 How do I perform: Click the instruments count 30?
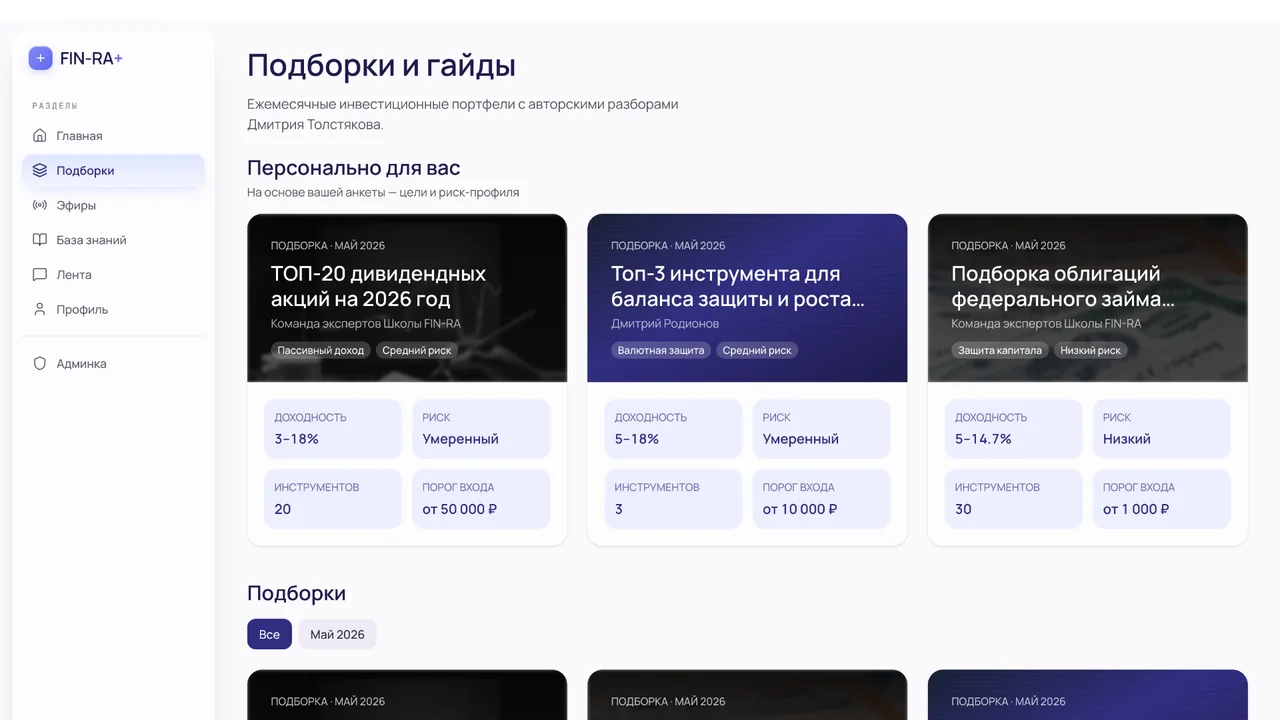pyautogui.click(x=963, y=509)
